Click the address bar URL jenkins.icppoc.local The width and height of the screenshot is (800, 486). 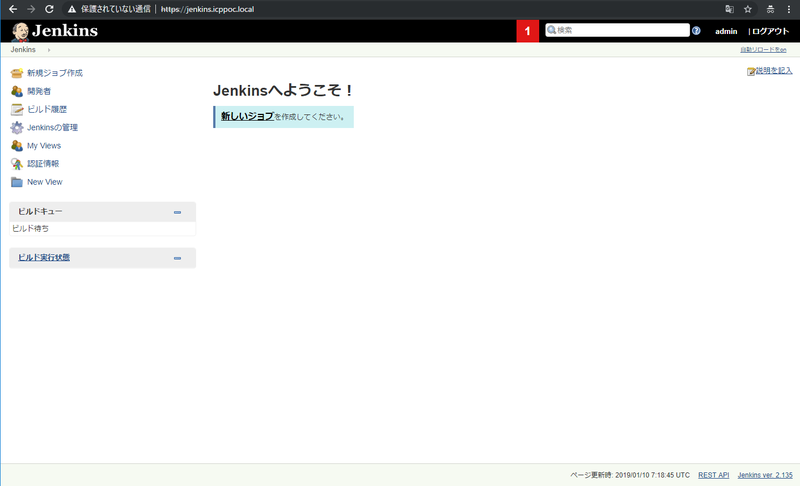click(207, 9)
